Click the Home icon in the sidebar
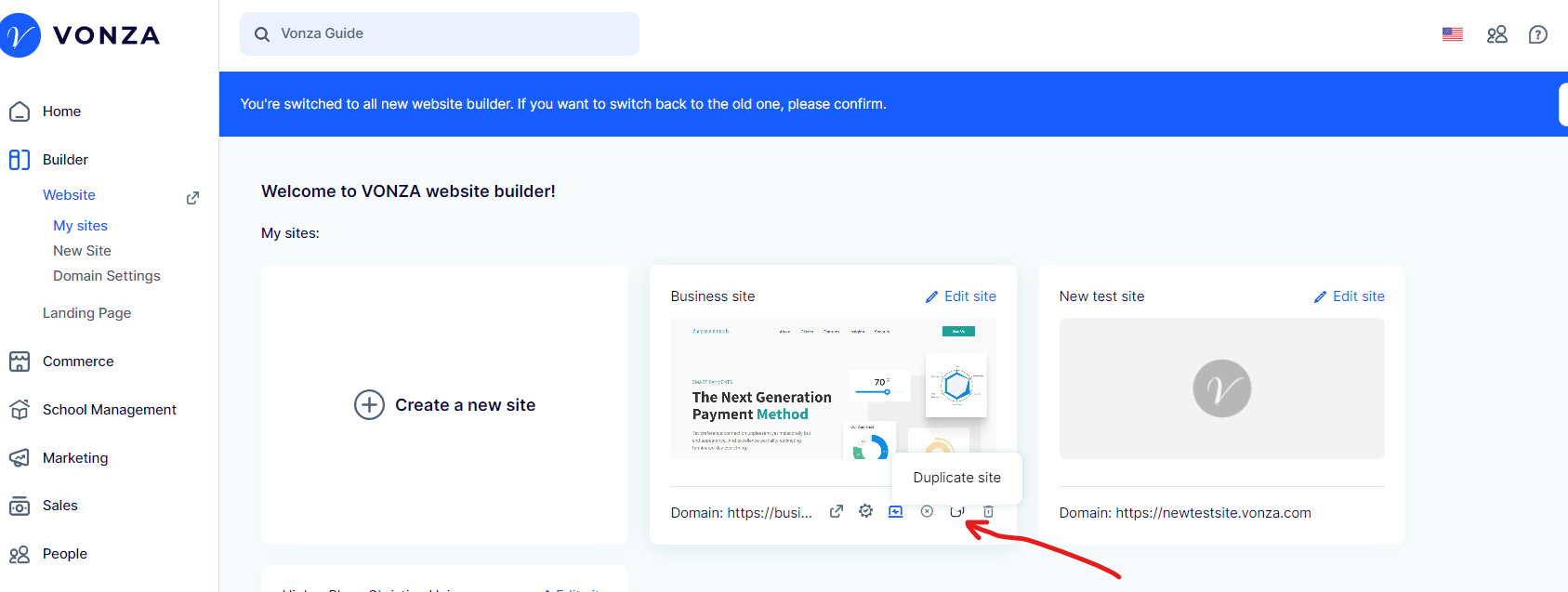Viewport: 1568px width, 592px height. 20,112
